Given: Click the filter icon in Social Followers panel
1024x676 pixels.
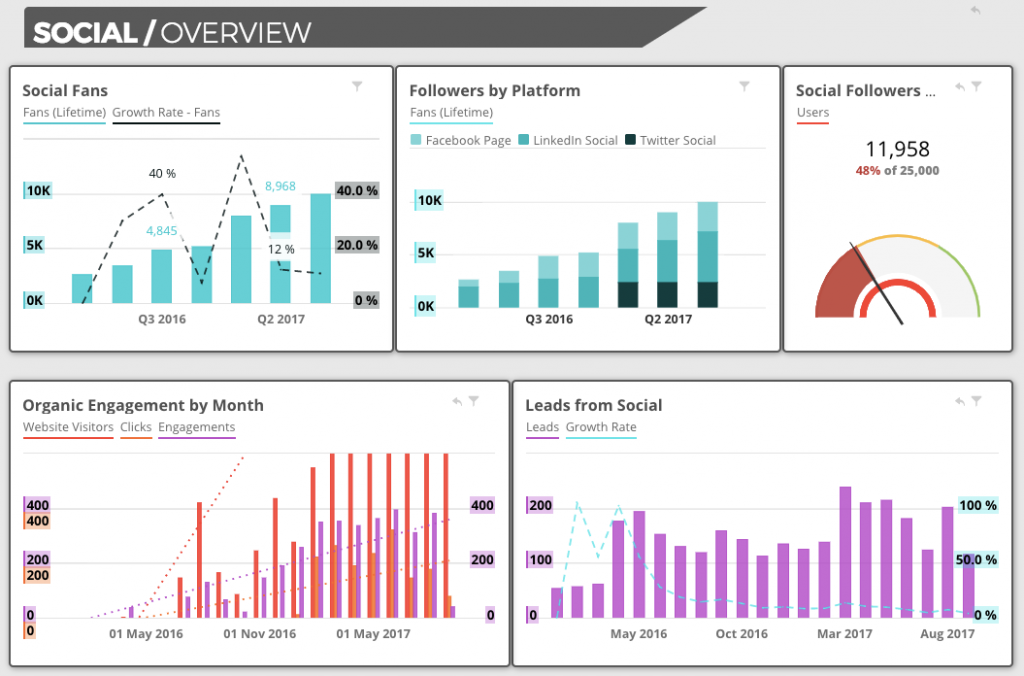Looking at the screenshot, I should point(976,86).
